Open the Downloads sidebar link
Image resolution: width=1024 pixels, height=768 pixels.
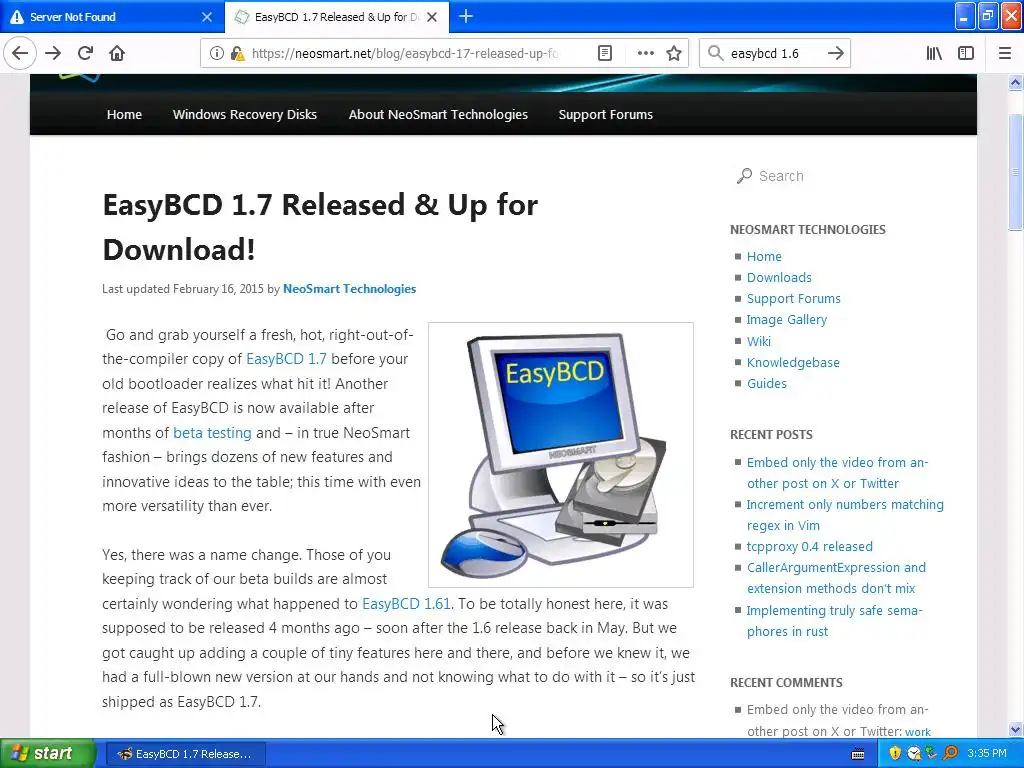779,277
